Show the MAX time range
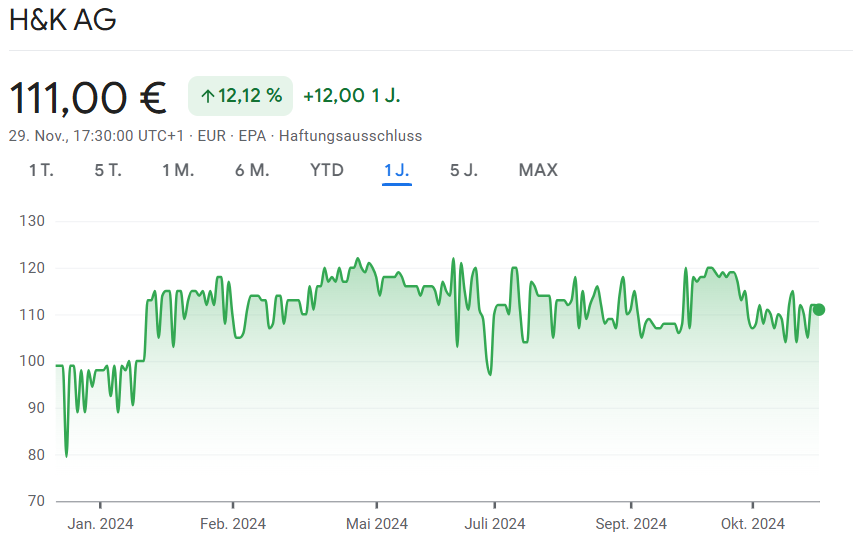This screenshot has height=550, width=853. pyautogui.click(x=538, y=170)
